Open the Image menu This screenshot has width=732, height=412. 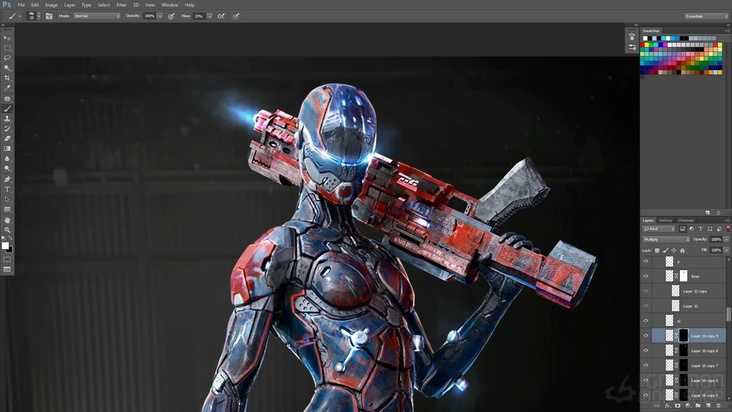point(51,5)
